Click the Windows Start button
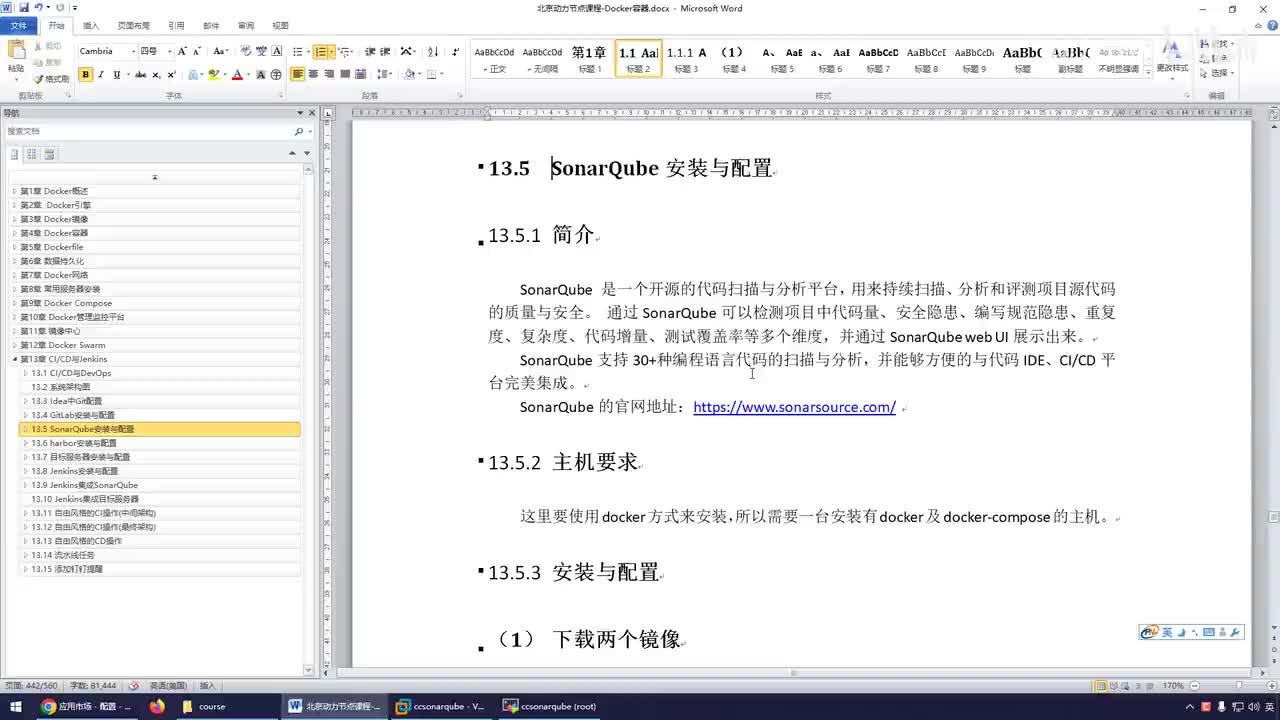The width and height of the screenshot is (1280, 720). [15, 706]
